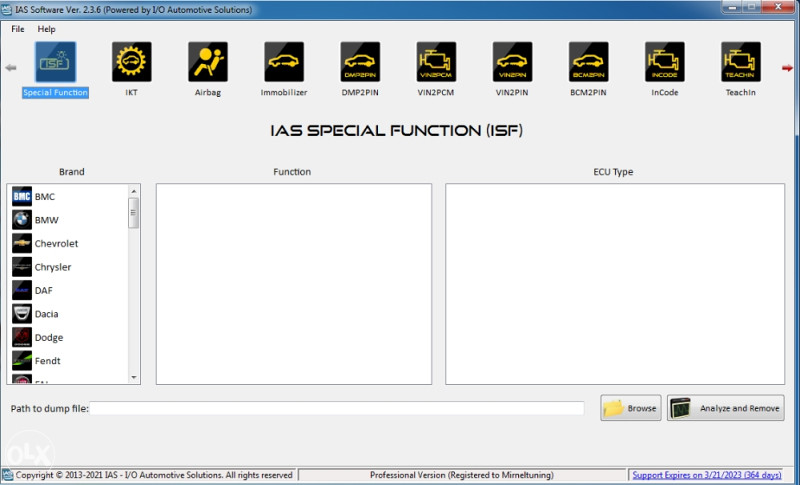
Task: Click the empty ECU Type list box
Action: tap(615, 284)
